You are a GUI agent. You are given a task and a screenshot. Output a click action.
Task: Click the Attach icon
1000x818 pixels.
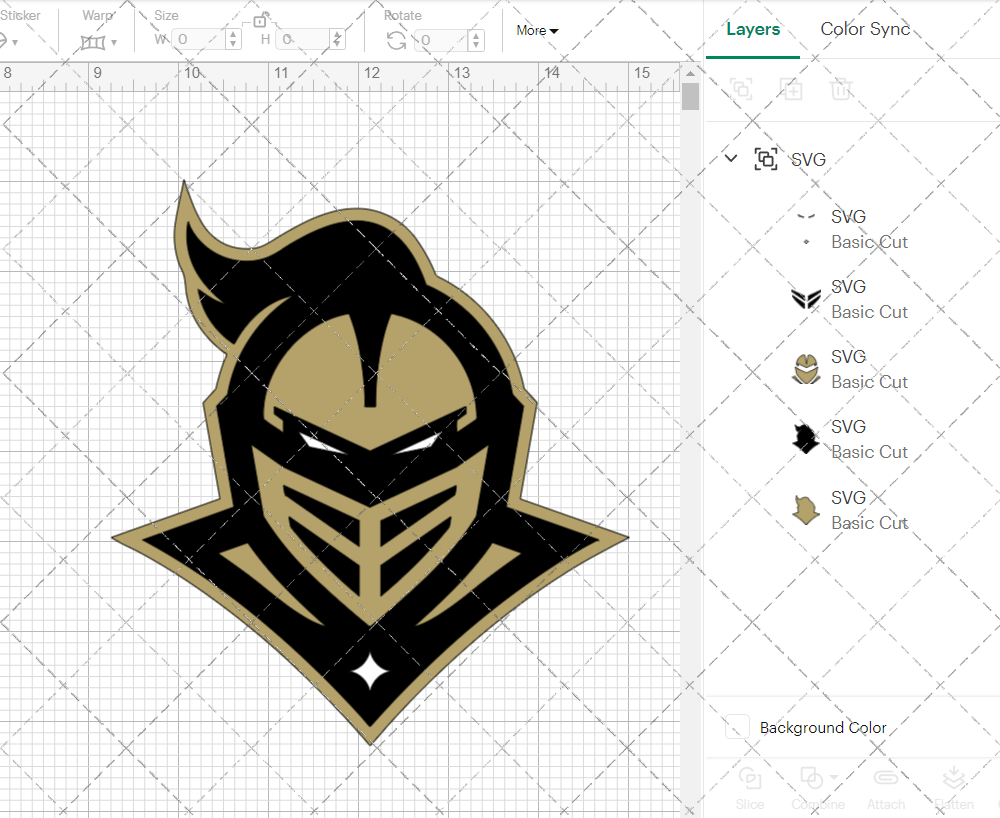coord(886,779)
